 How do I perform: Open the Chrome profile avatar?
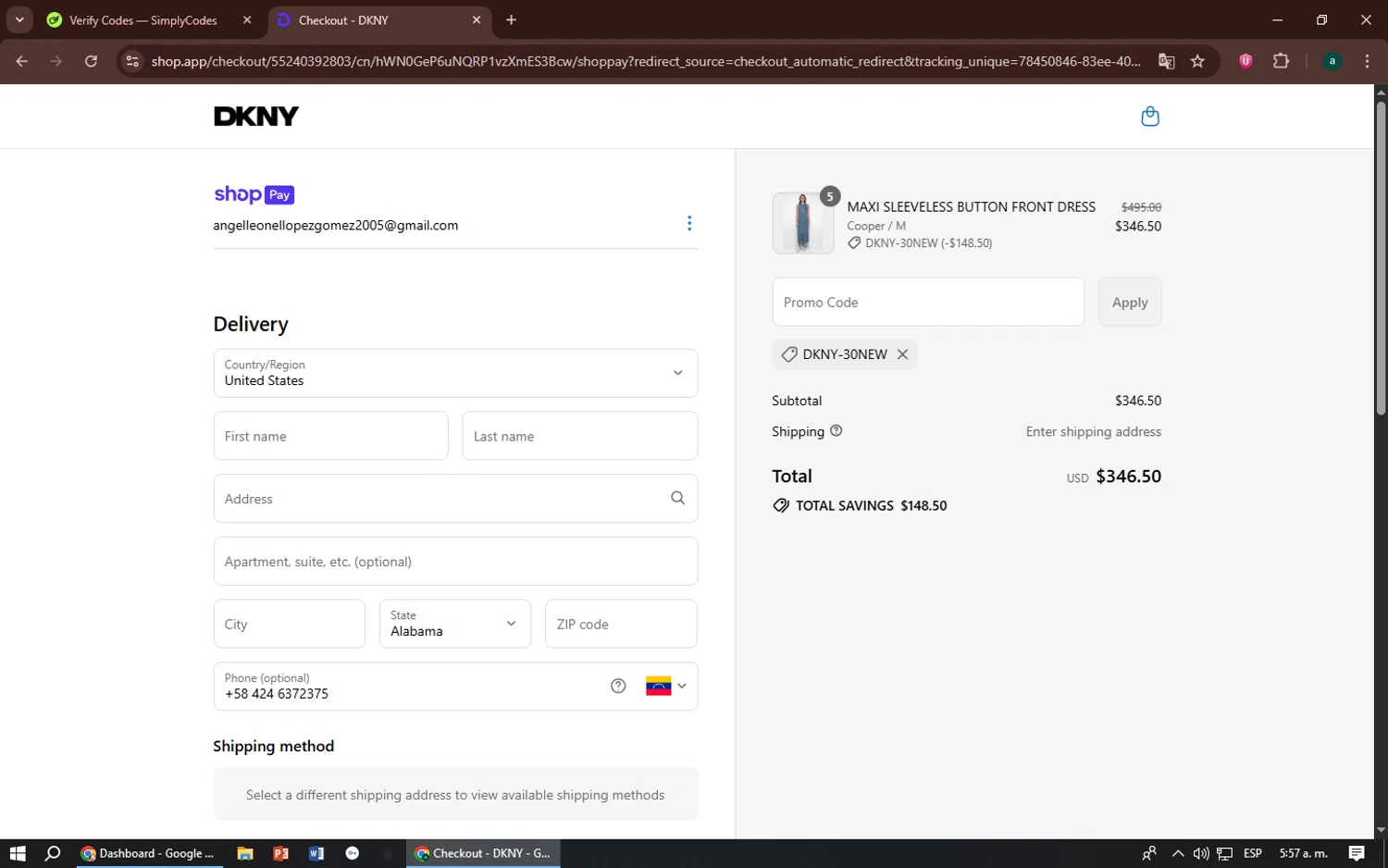point(1332,61)
